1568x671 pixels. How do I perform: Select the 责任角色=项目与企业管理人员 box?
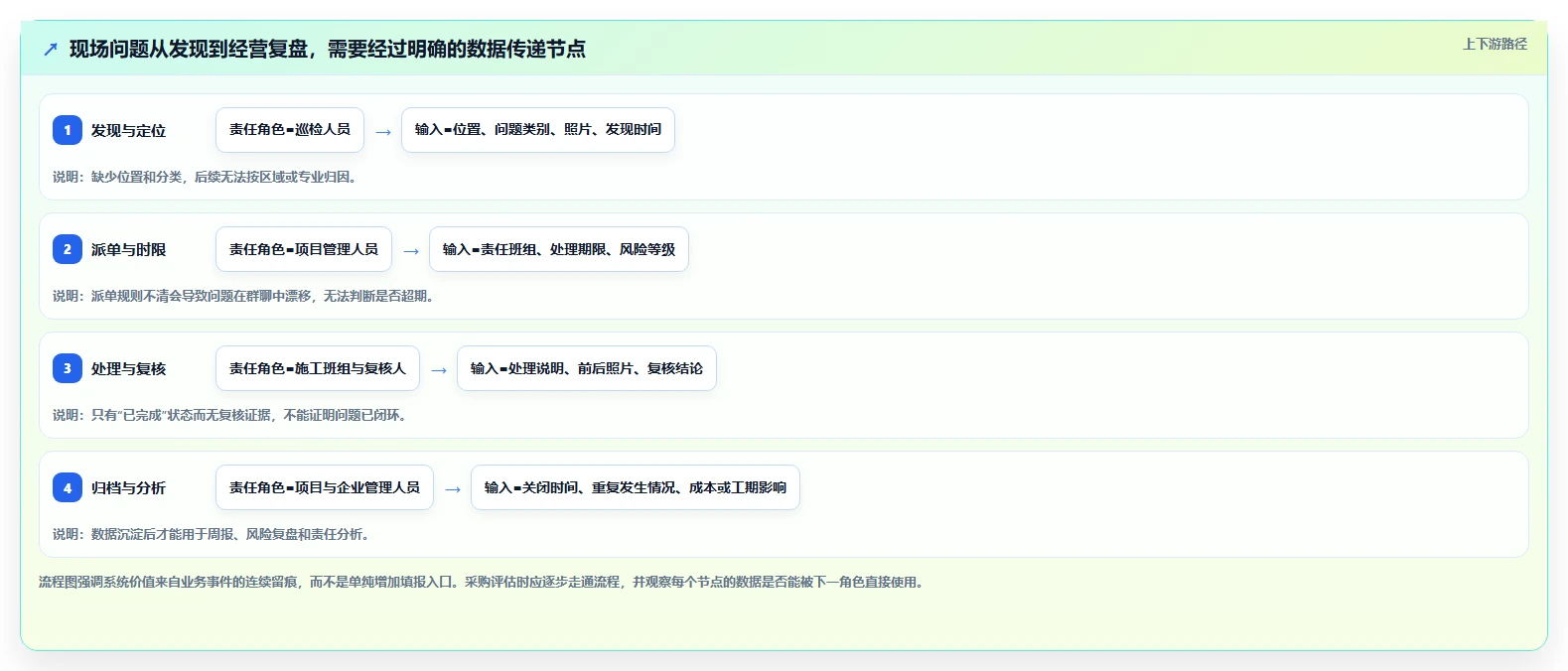click(325, 487)
